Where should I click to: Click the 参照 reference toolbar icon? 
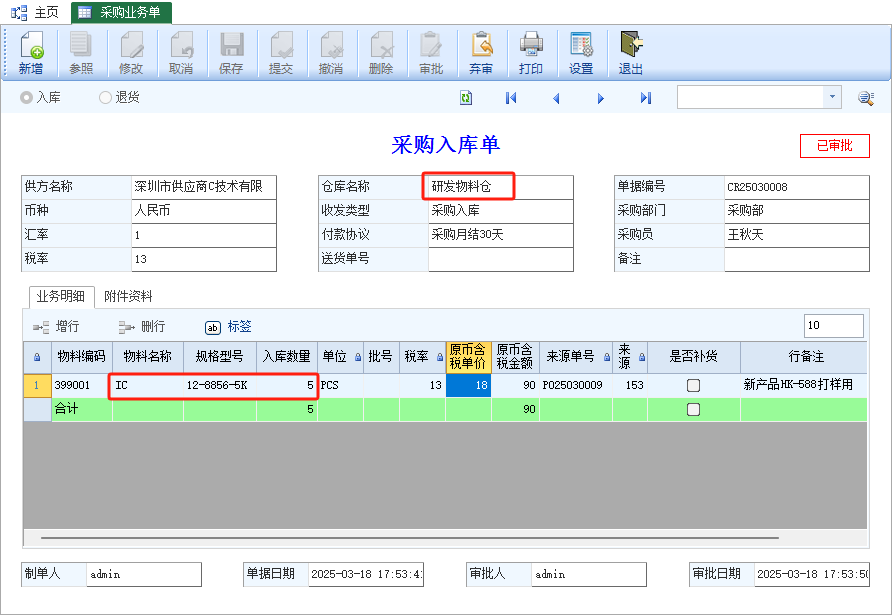click(81, 53)
